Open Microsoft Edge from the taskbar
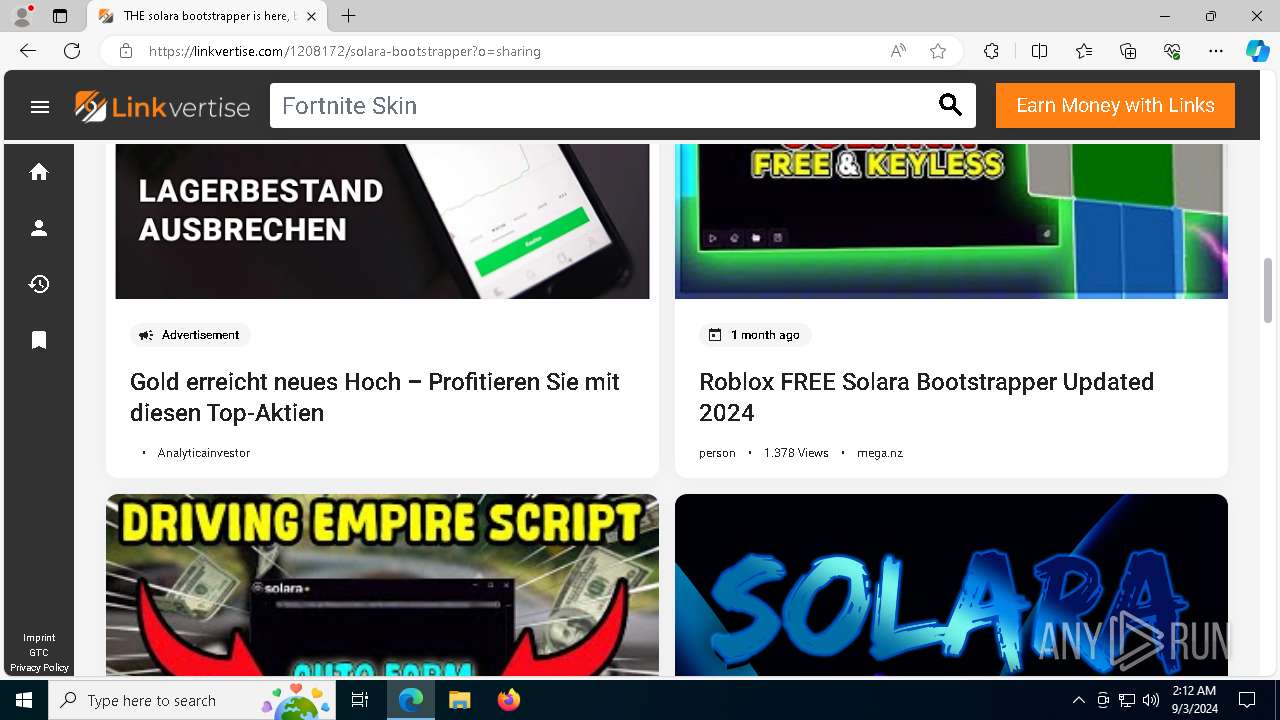This screenshot has height=720, width=1280. [411, 700]
